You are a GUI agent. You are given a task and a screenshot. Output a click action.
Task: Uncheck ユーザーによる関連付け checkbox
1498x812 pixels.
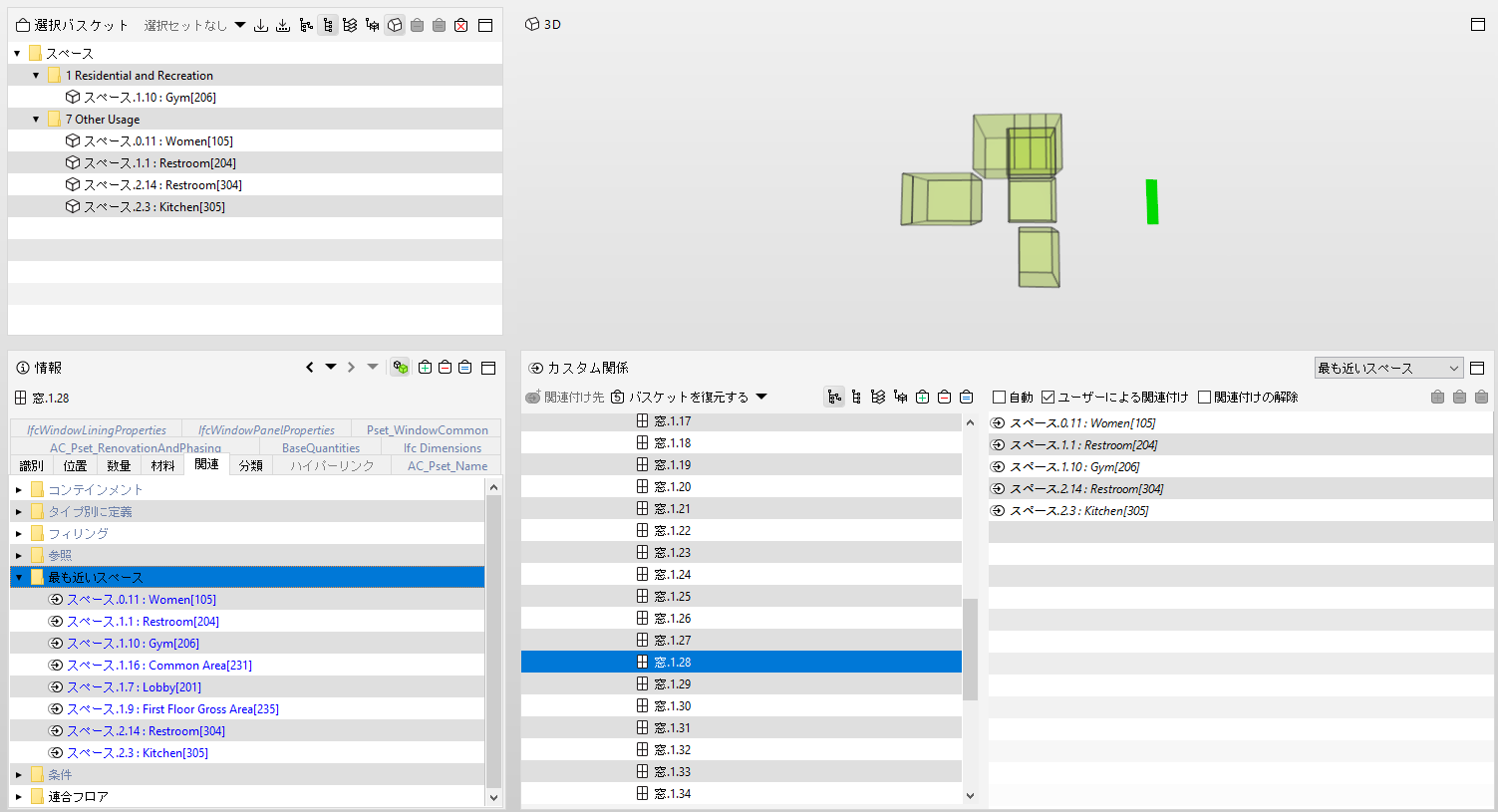point(1048,397)
